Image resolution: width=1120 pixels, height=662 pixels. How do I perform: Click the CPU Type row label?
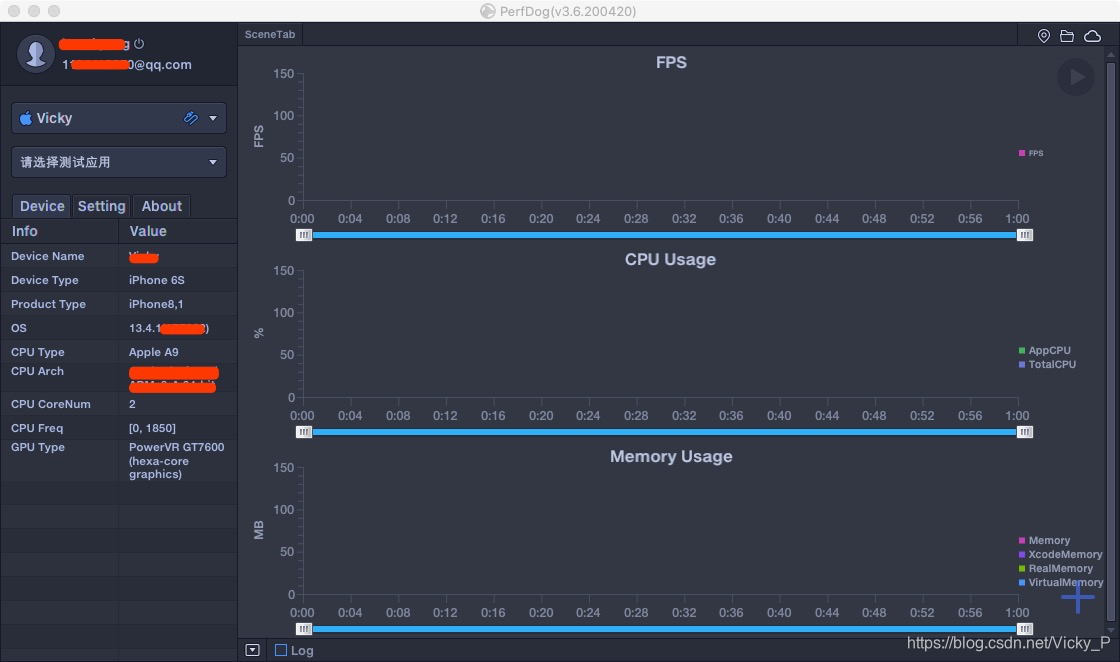tap(37, 352)
